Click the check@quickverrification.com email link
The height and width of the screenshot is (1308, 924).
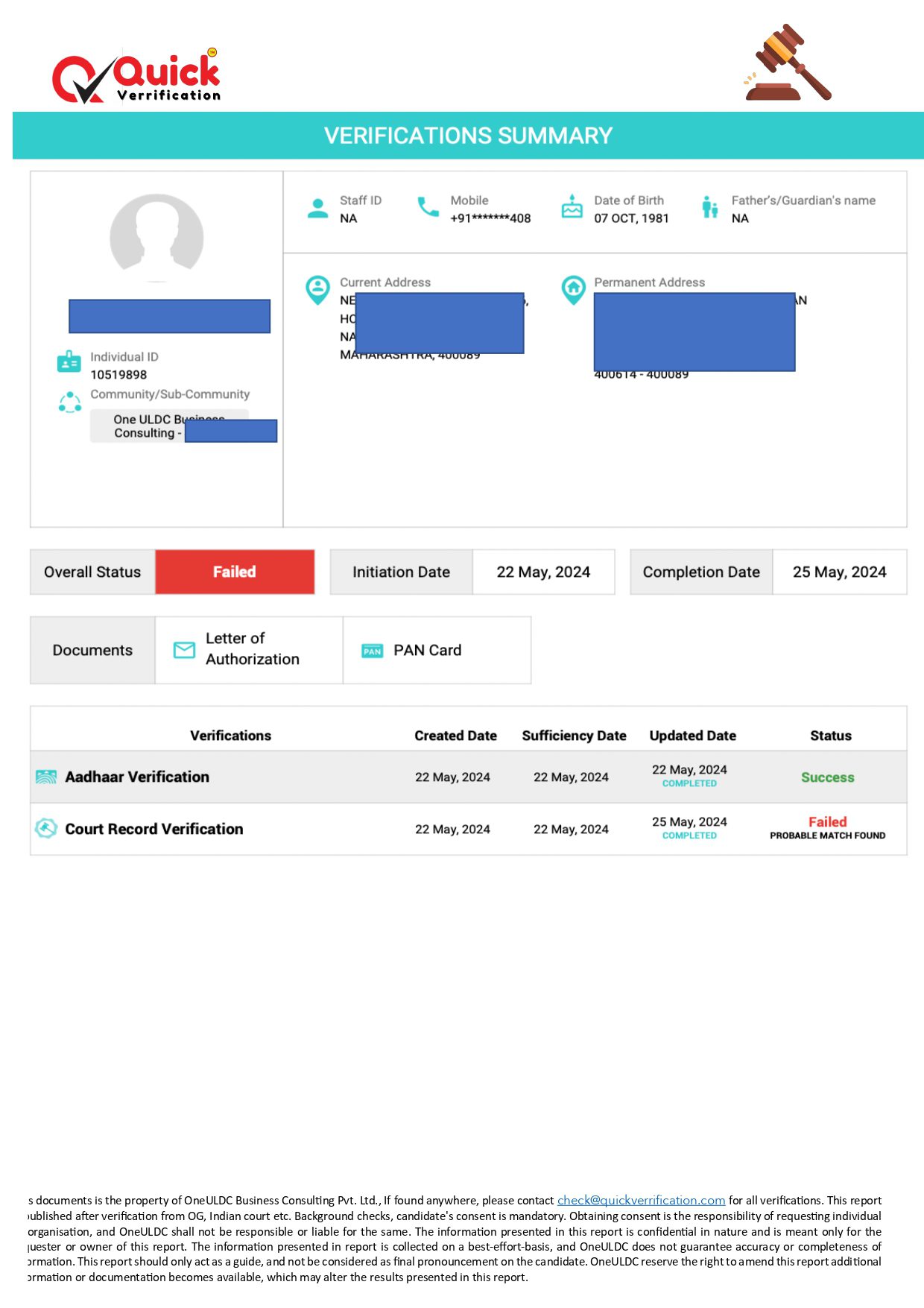[641, 1200]
